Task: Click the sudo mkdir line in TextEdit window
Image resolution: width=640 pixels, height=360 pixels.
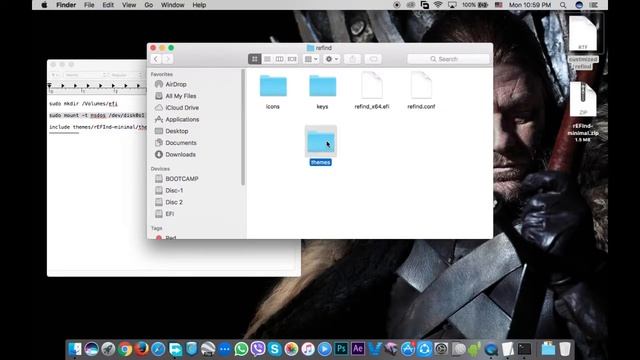Action: click(x=83, y=104)
